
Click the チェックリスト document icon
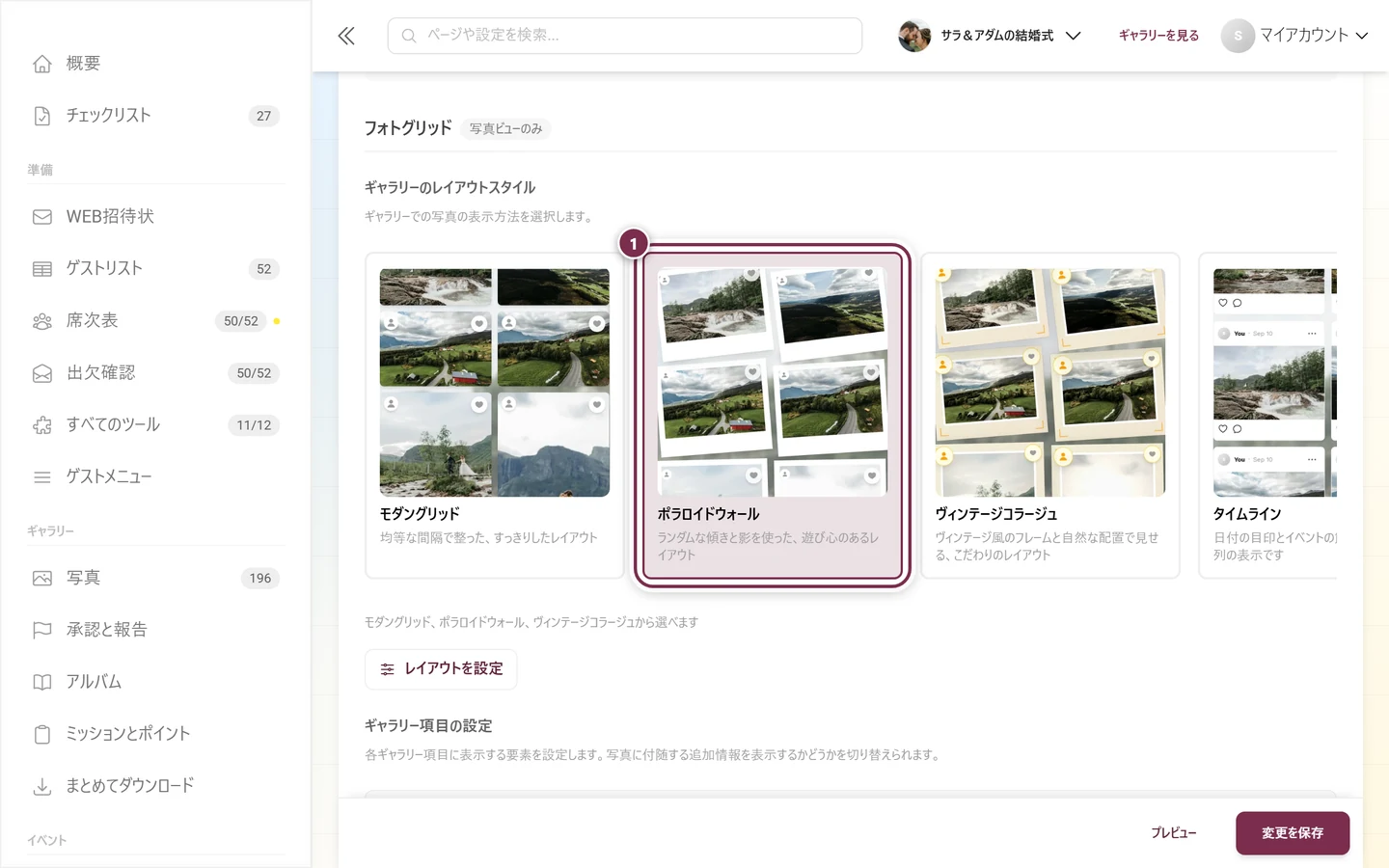(x=42, y=116)
